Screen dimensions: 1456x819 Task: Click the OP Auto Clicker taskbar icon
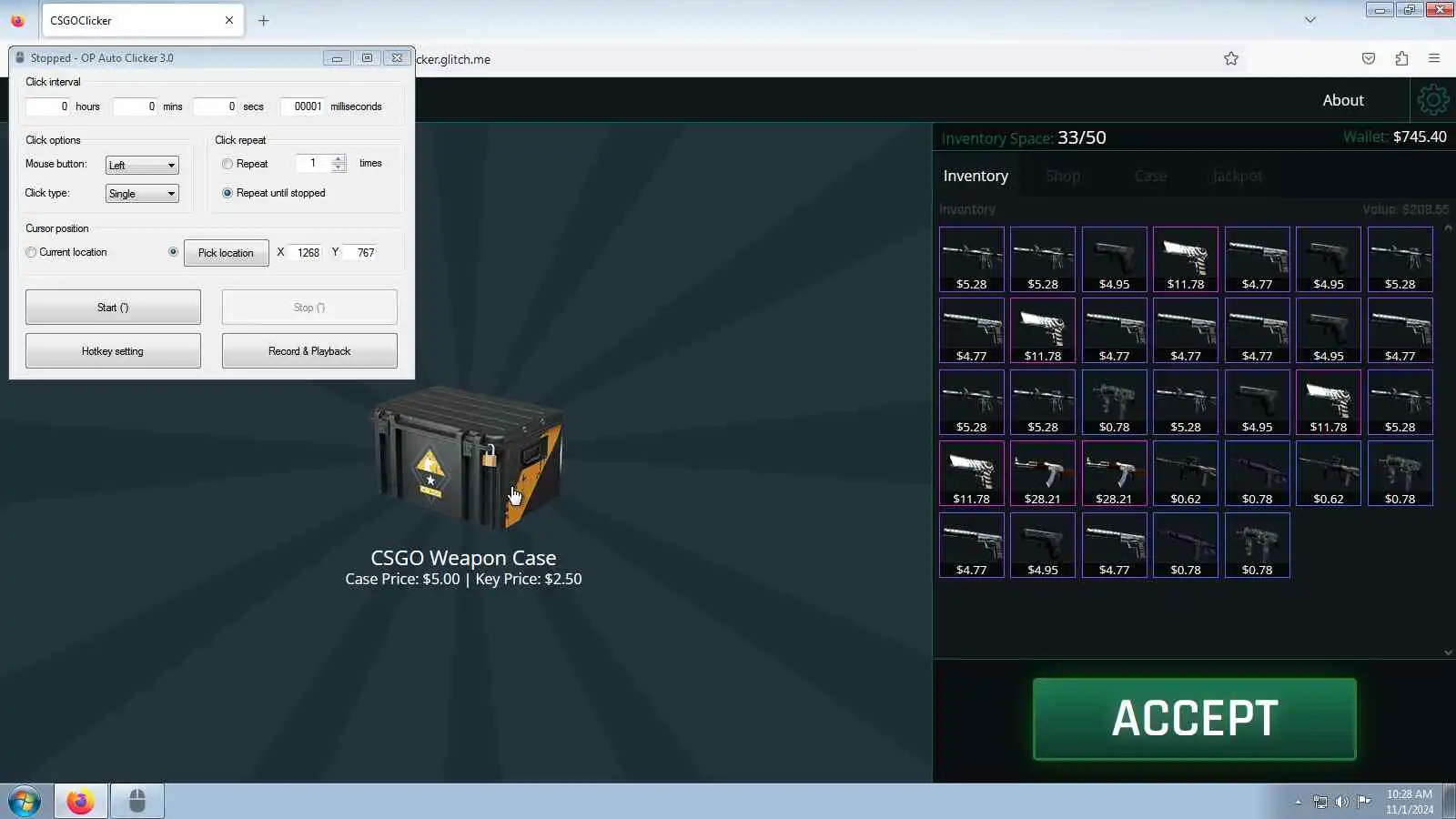tap(137, 802)
